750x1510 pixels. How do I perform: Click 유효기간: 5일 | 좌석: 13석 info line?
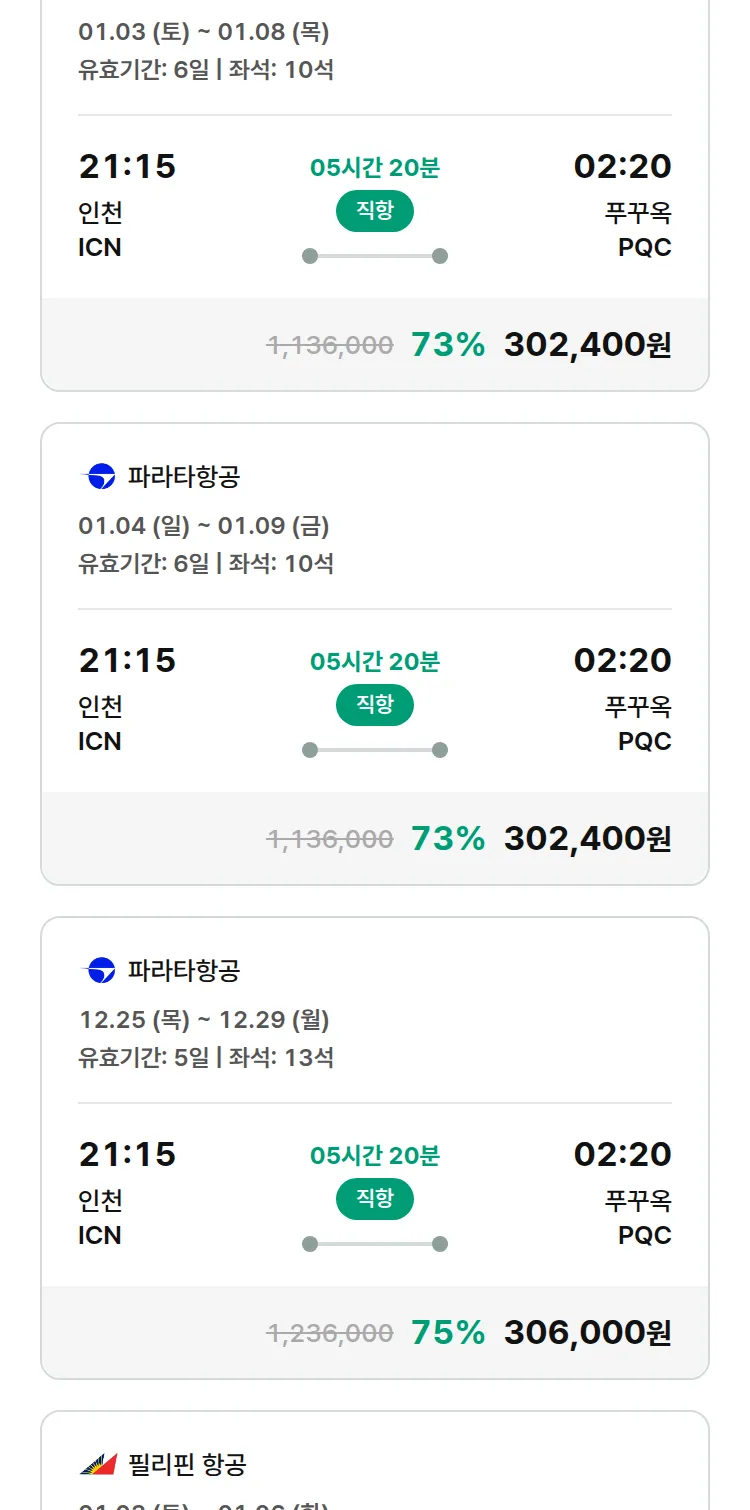(206, 1057)
